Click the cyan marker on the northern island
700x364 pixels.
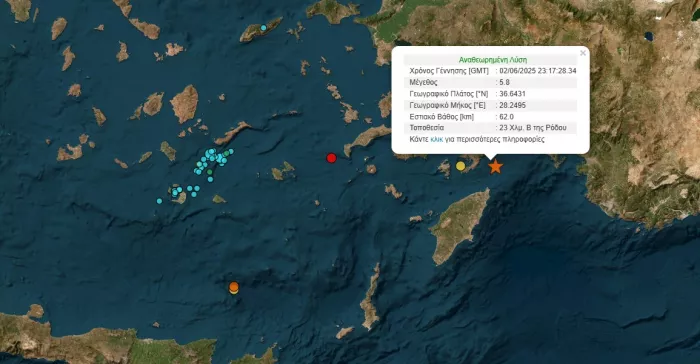(x=263, y=28)
